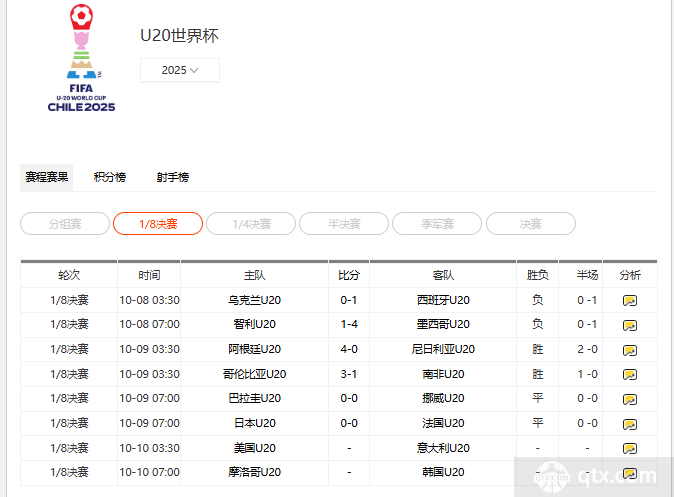Show the 季军赛 stage match
This screenshot has height=497, width=674.
pos(437,224)
